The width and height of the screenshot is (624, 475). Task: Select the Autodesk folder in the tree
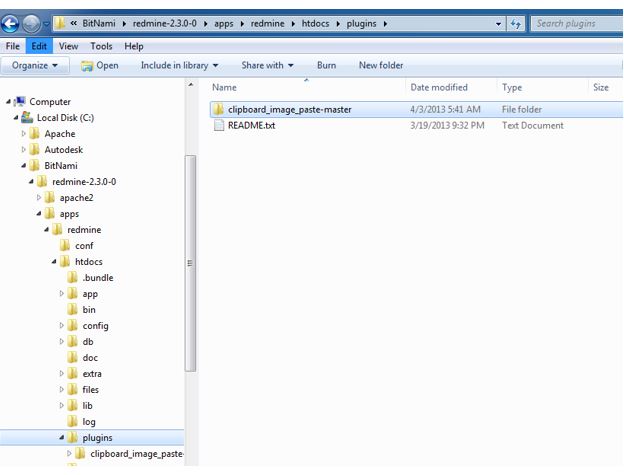pyautogui.click(x=64, y=150)
